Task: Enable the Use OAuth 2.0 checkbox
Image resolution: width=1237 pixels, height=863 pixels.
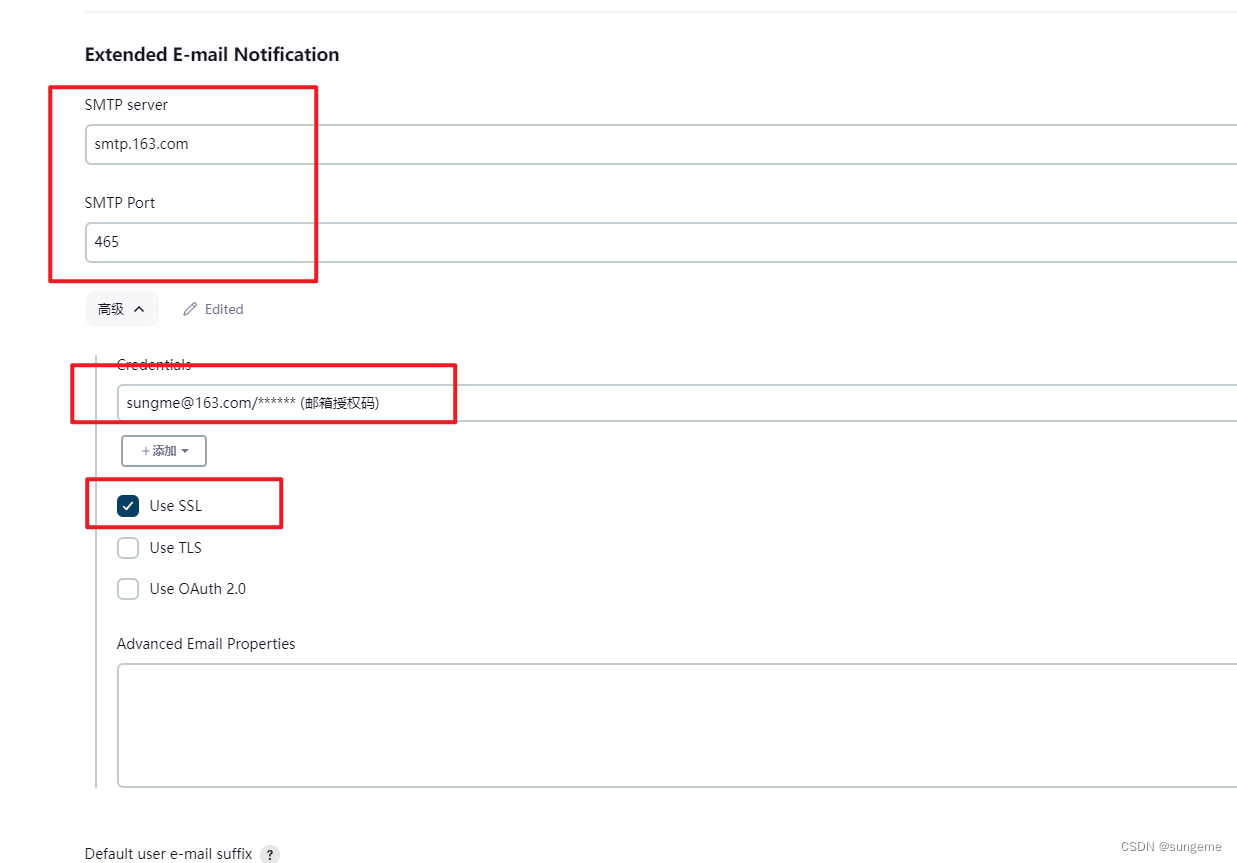Action: pyautogui.click(x=128, y=588)
